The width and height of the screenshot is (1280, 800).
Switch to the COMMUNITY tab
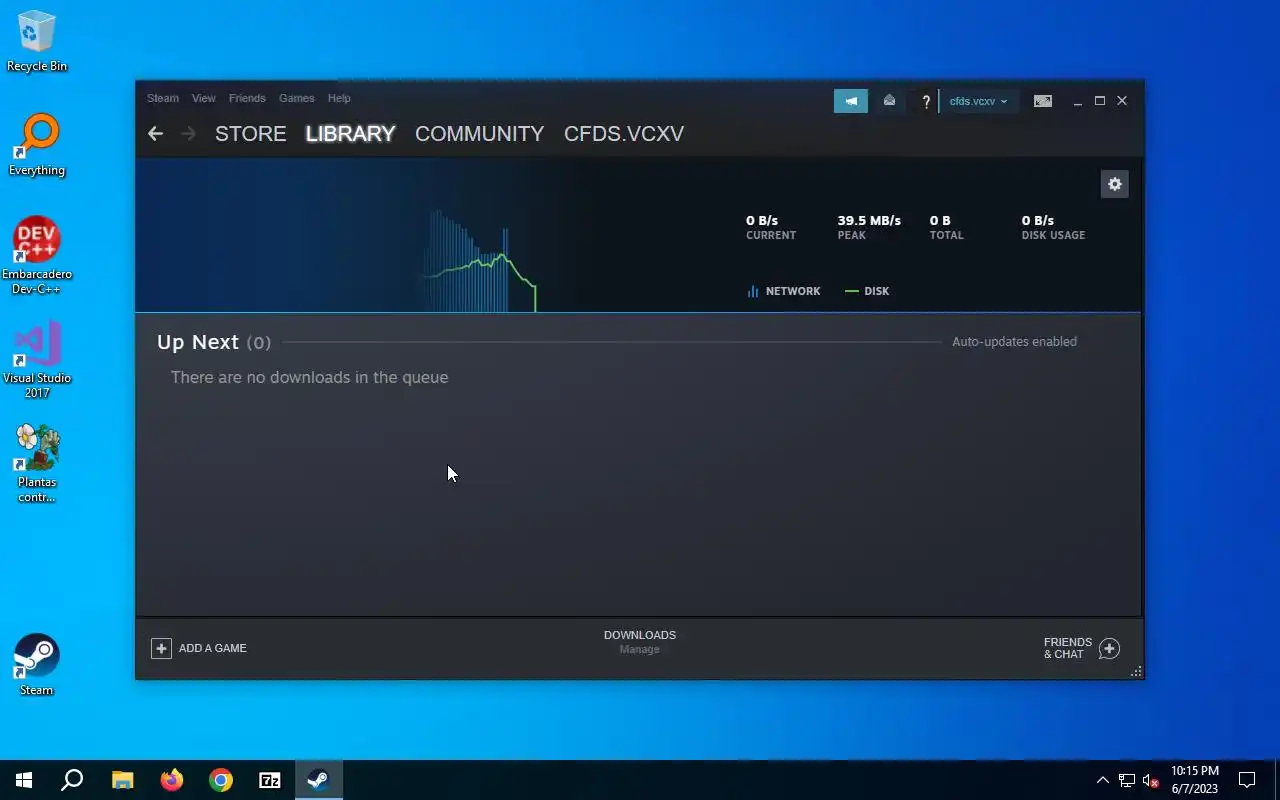[x=479, y=133]
